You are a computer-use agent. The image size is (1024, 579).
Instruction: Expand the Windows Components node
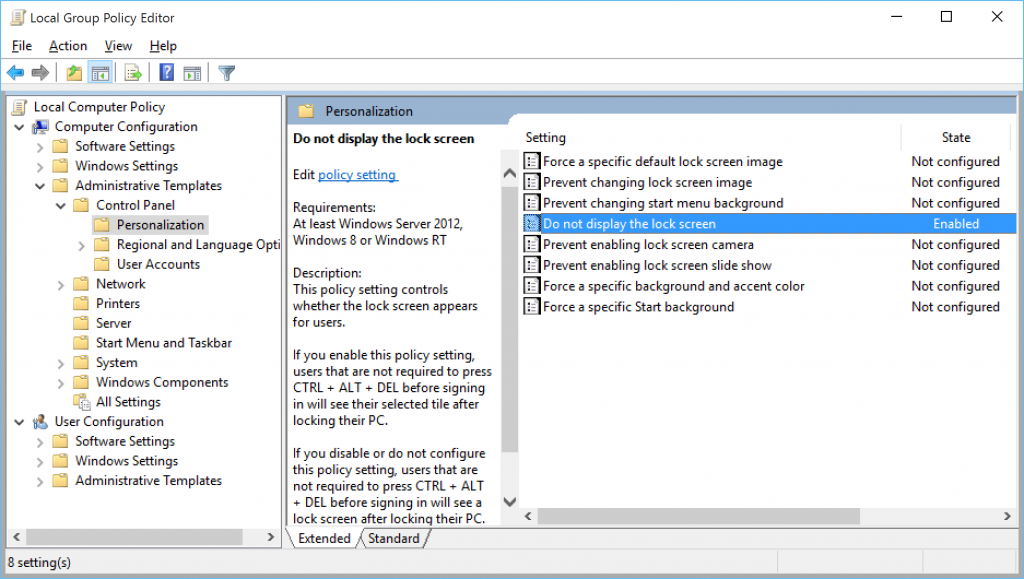(x=60, y=382)
